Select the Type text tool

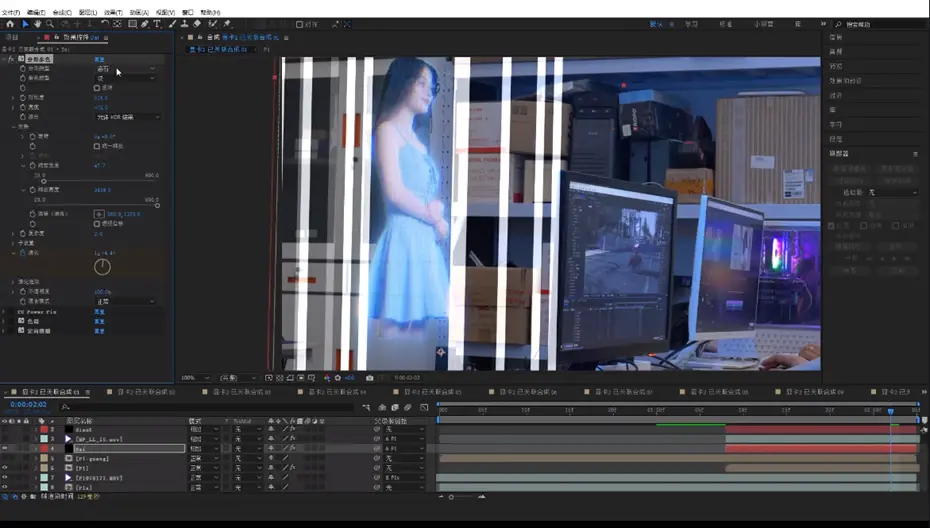(x=157, y=24)
